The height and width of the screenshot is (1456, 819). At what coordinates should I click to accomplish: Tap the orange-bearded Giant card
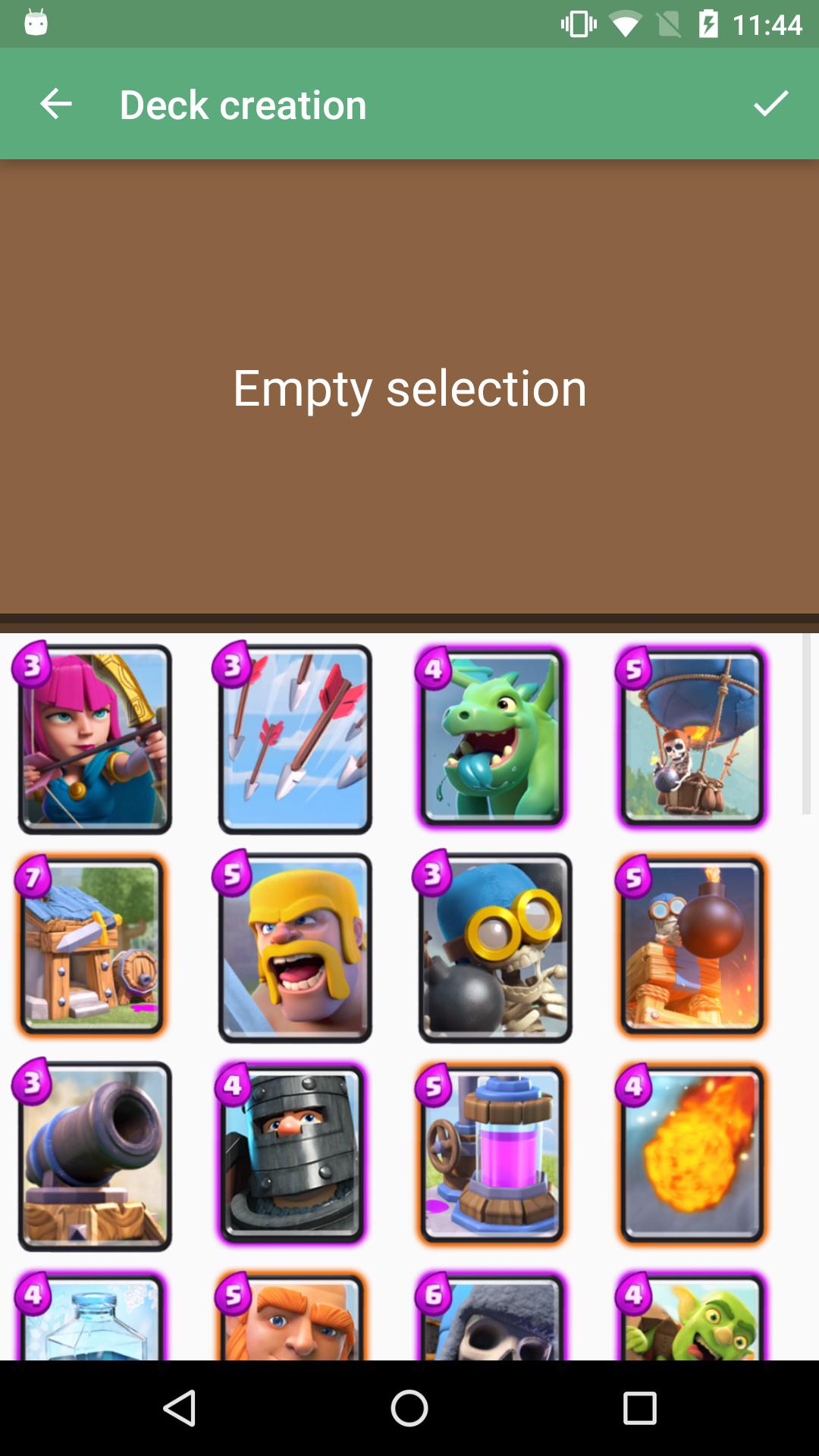click(293, 1314)
